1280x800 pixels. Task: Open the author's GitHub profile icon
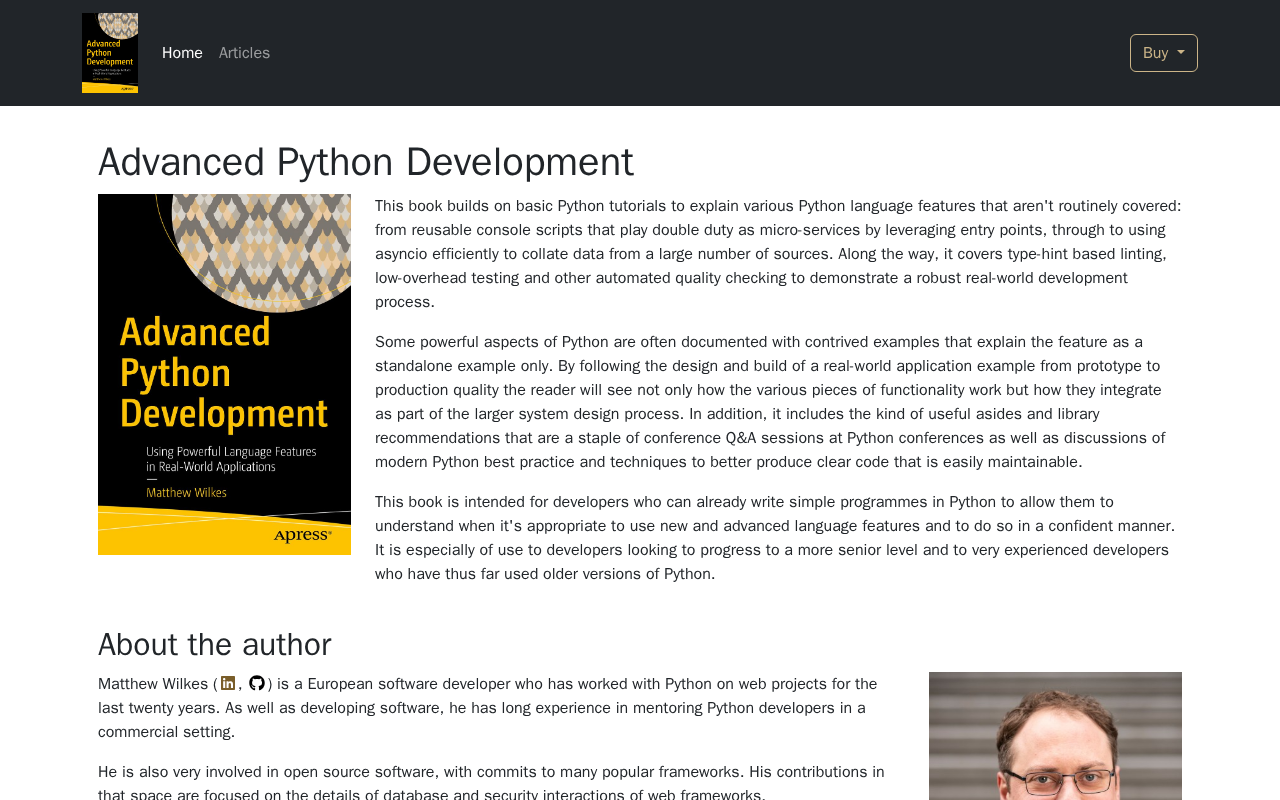(257, 683)
